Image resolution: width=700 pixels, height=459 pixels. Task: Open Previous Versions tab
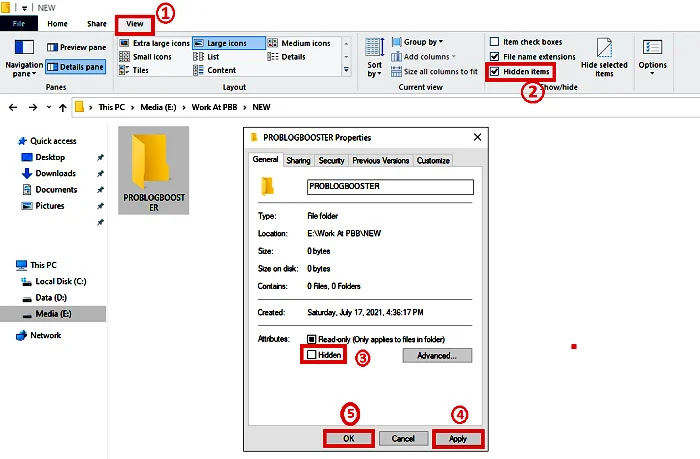click(x=380, y=161)
